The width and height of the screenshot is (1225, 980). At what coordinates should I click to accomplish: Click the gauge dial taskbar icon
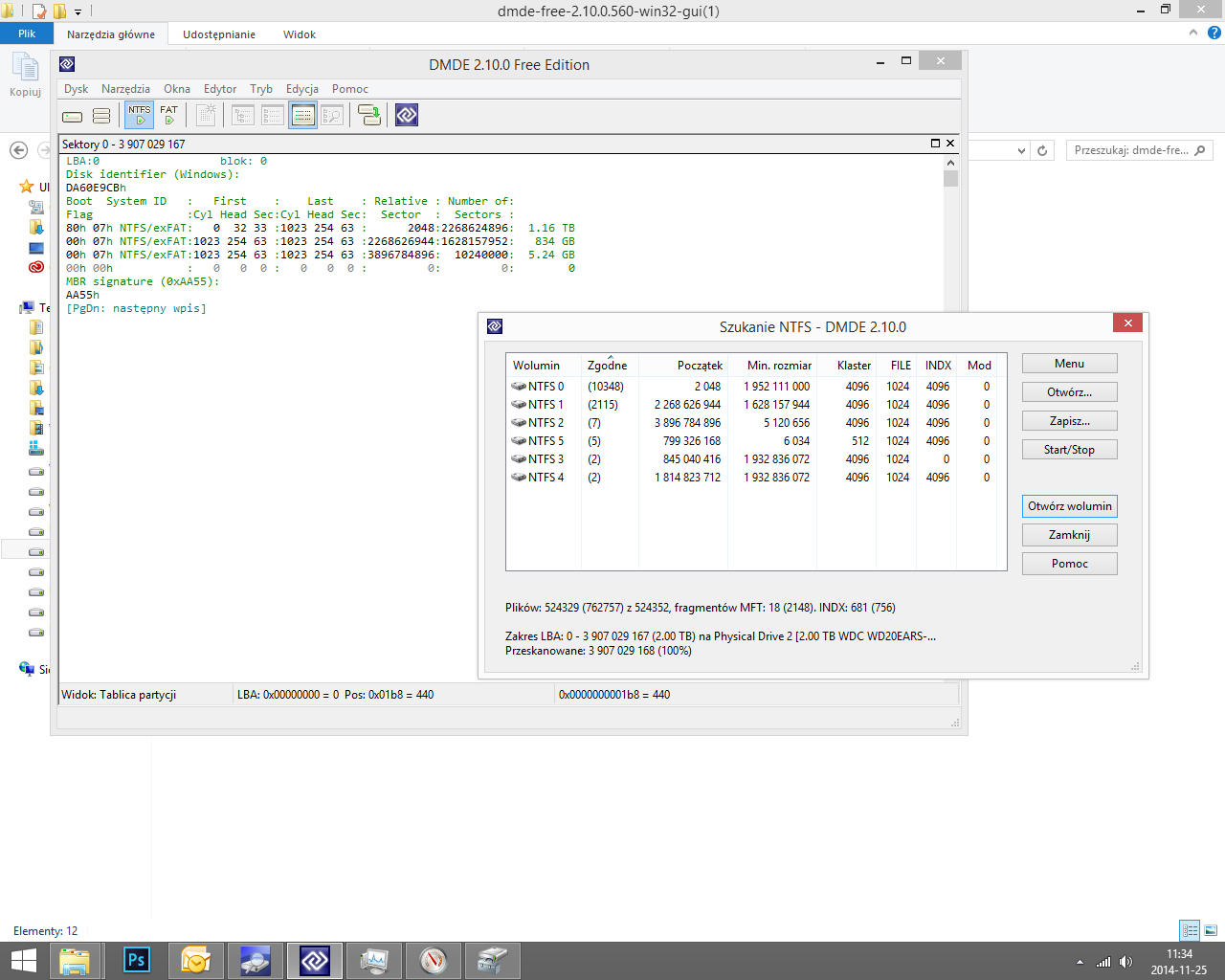[434, 960]
